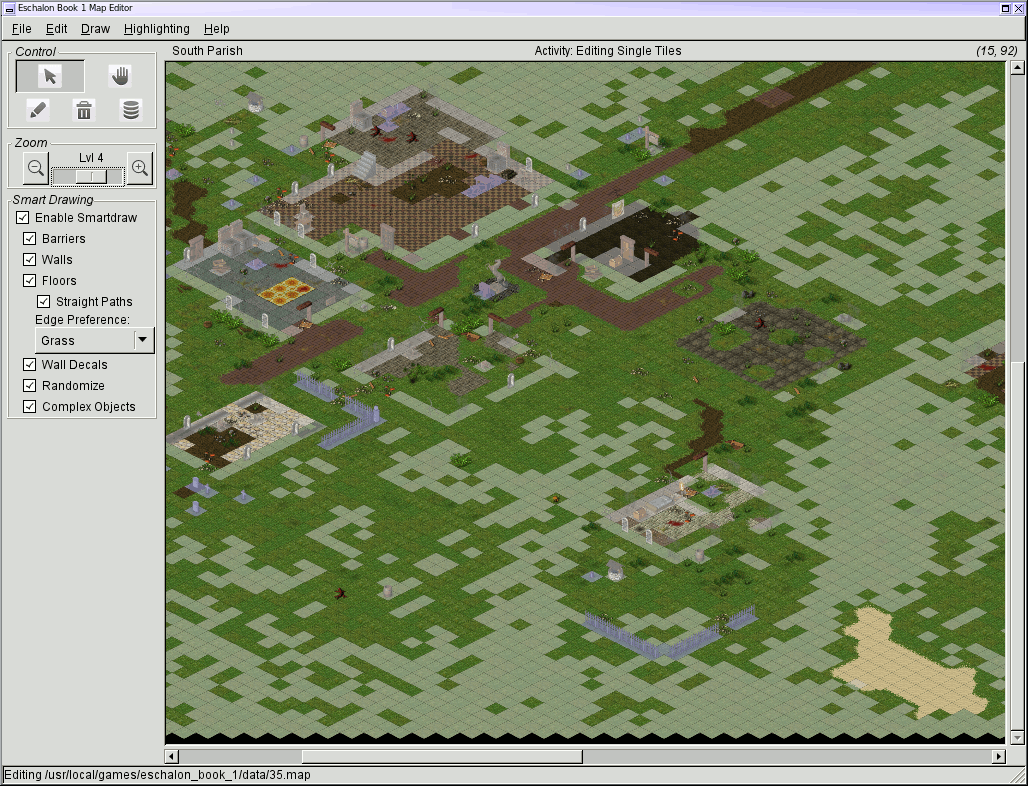Expand the Highlighting menu
This screenshot has width=1028, height=786.
[156, 29]
